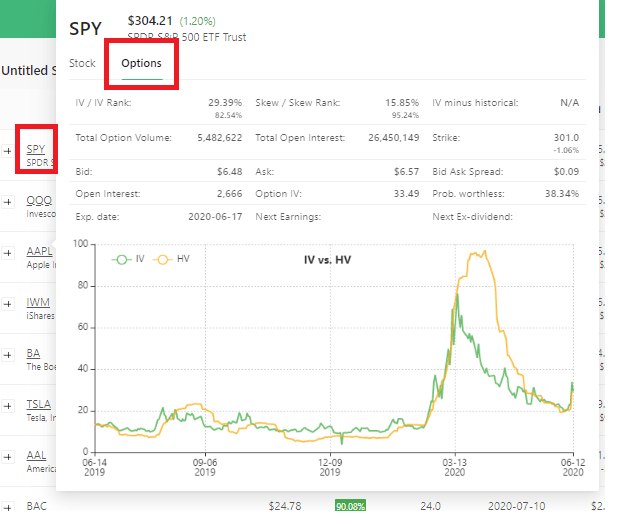
Task: Expand the AAPL row plus icon
Action: click(x=8, y=253)
